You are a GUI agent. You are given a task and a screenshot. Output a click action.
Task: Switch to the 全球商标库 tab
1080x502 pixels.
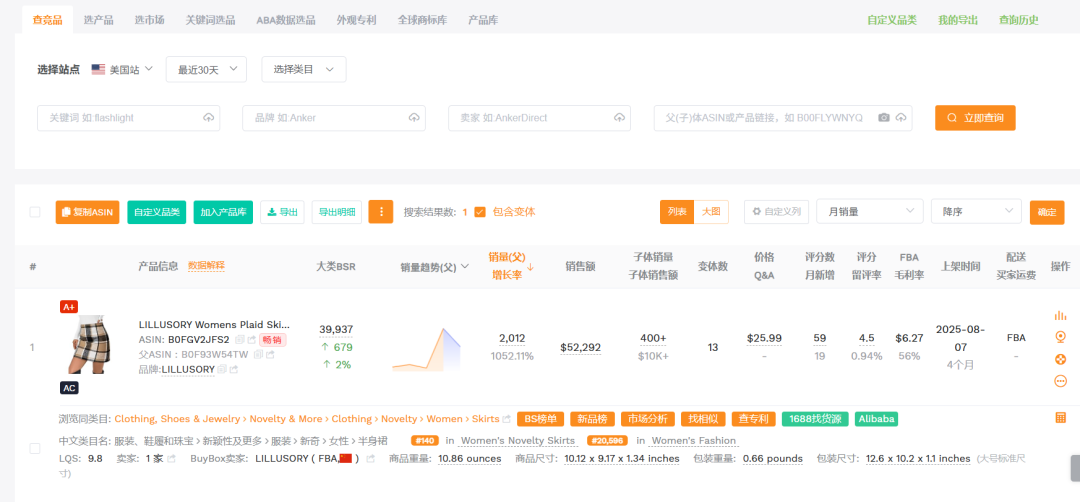coord(422,20)
